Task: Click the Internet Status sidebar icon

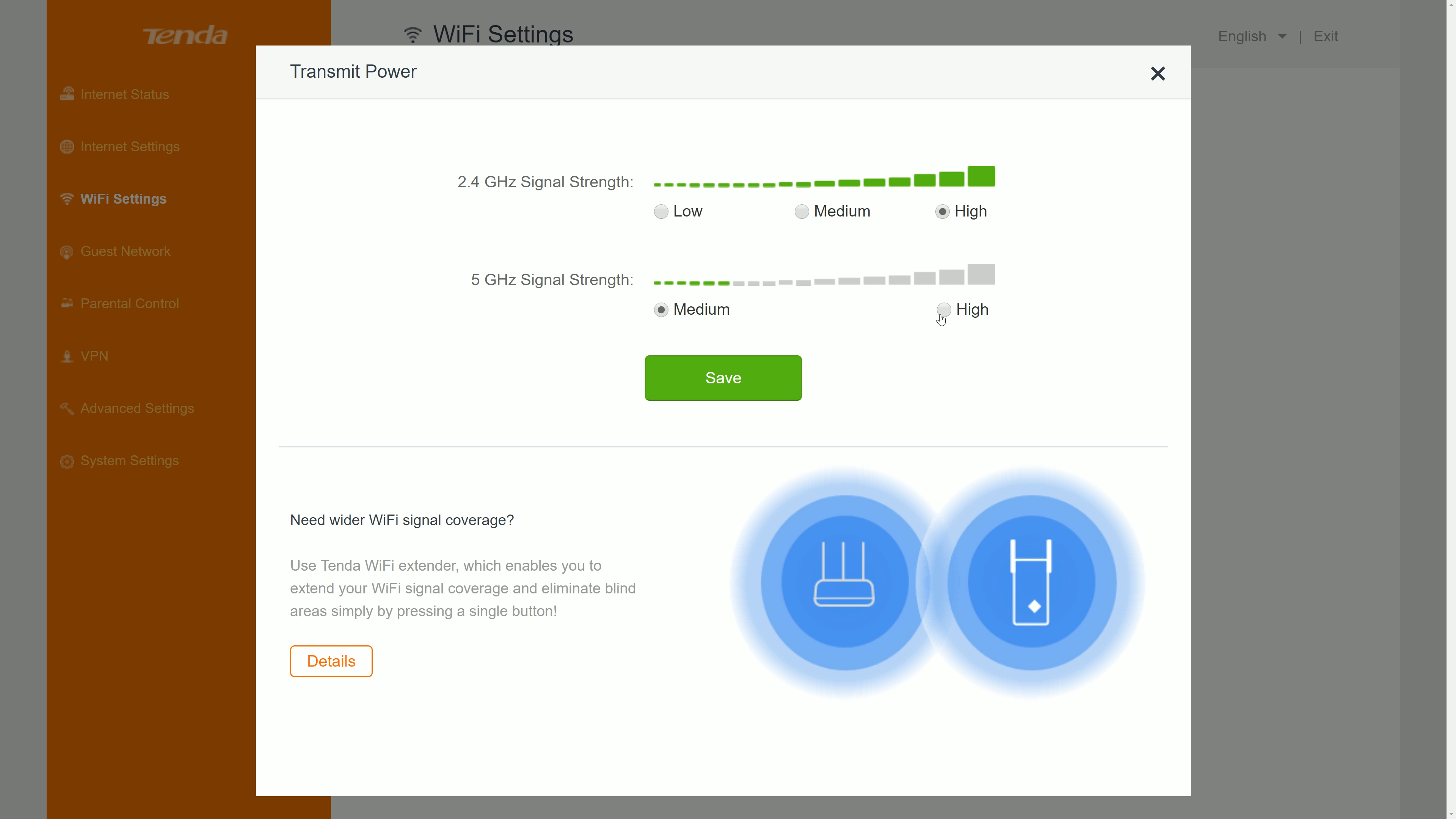Action: tap(67, 94)
